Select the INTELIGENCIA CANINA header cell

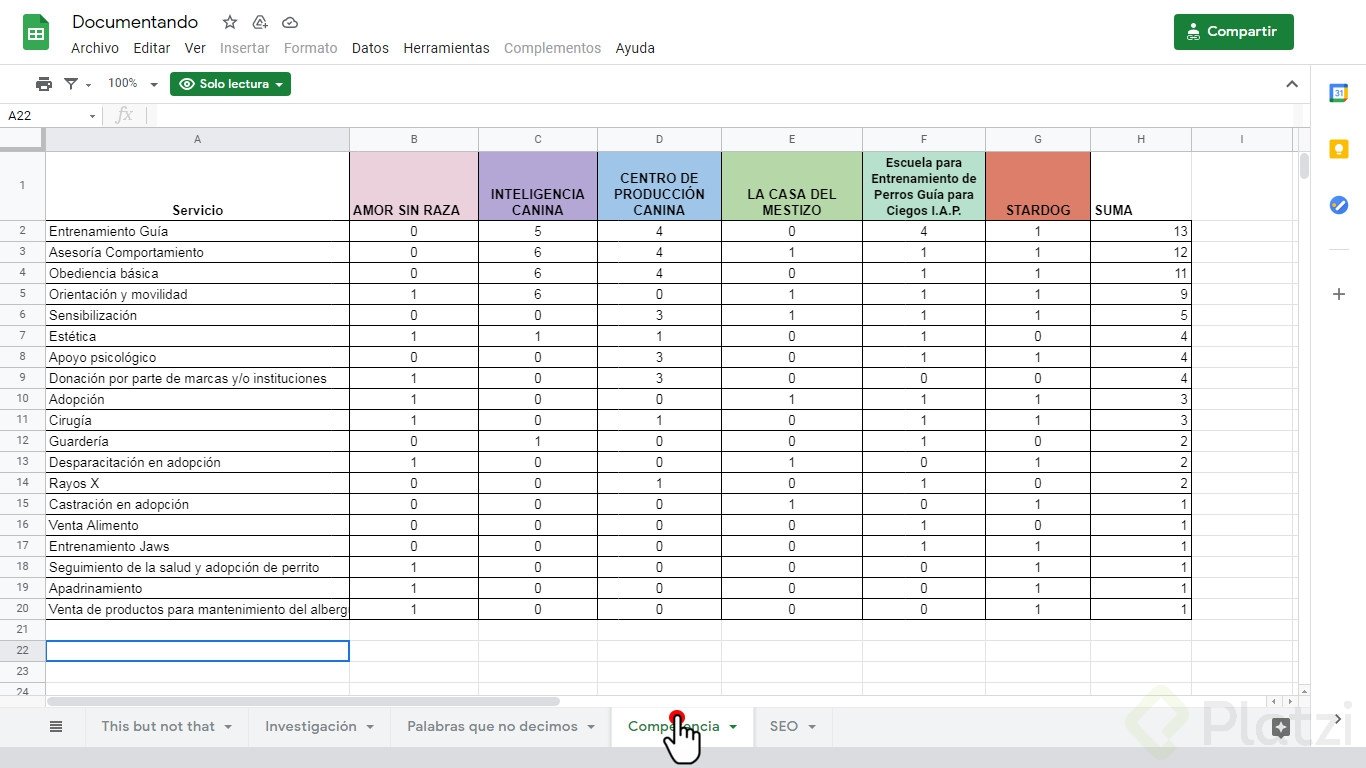point(538,186)
